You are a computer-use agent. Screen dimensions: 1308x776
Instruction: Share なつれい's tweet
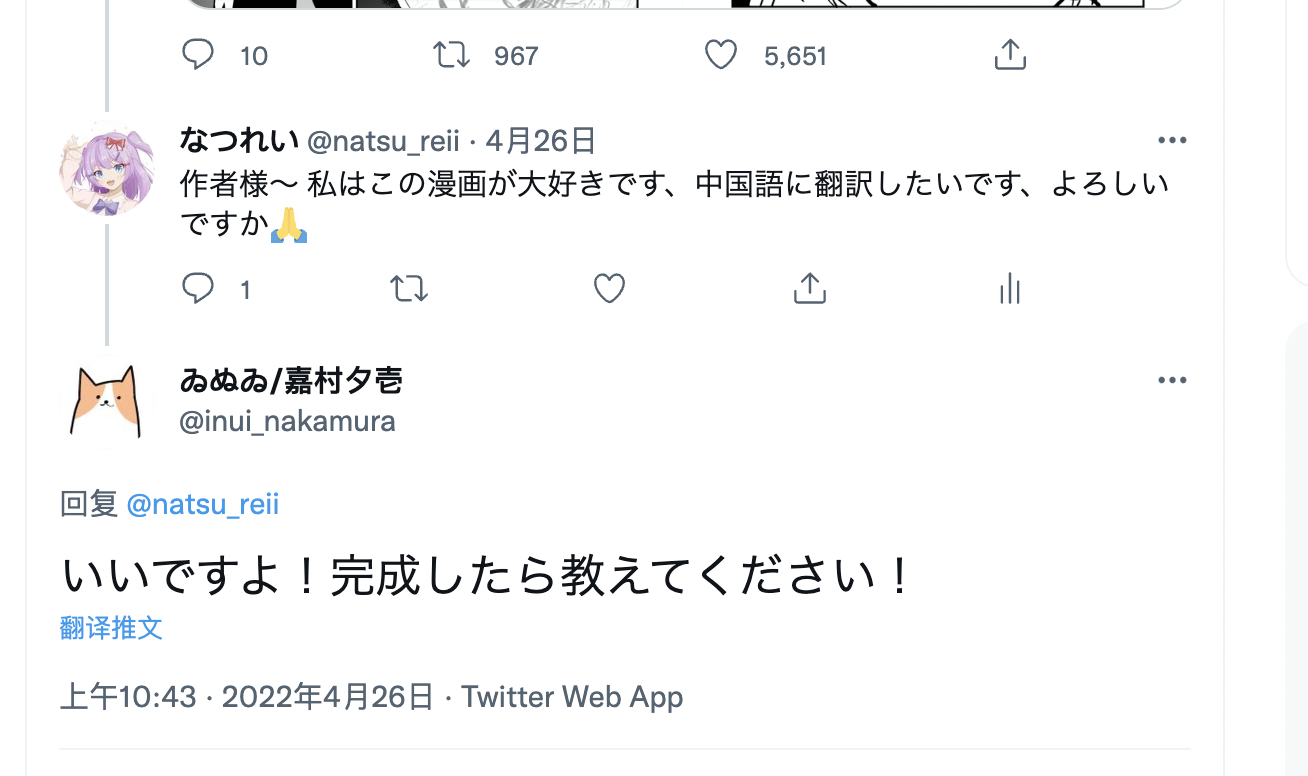pyautogui.click(x=809, y=289)
